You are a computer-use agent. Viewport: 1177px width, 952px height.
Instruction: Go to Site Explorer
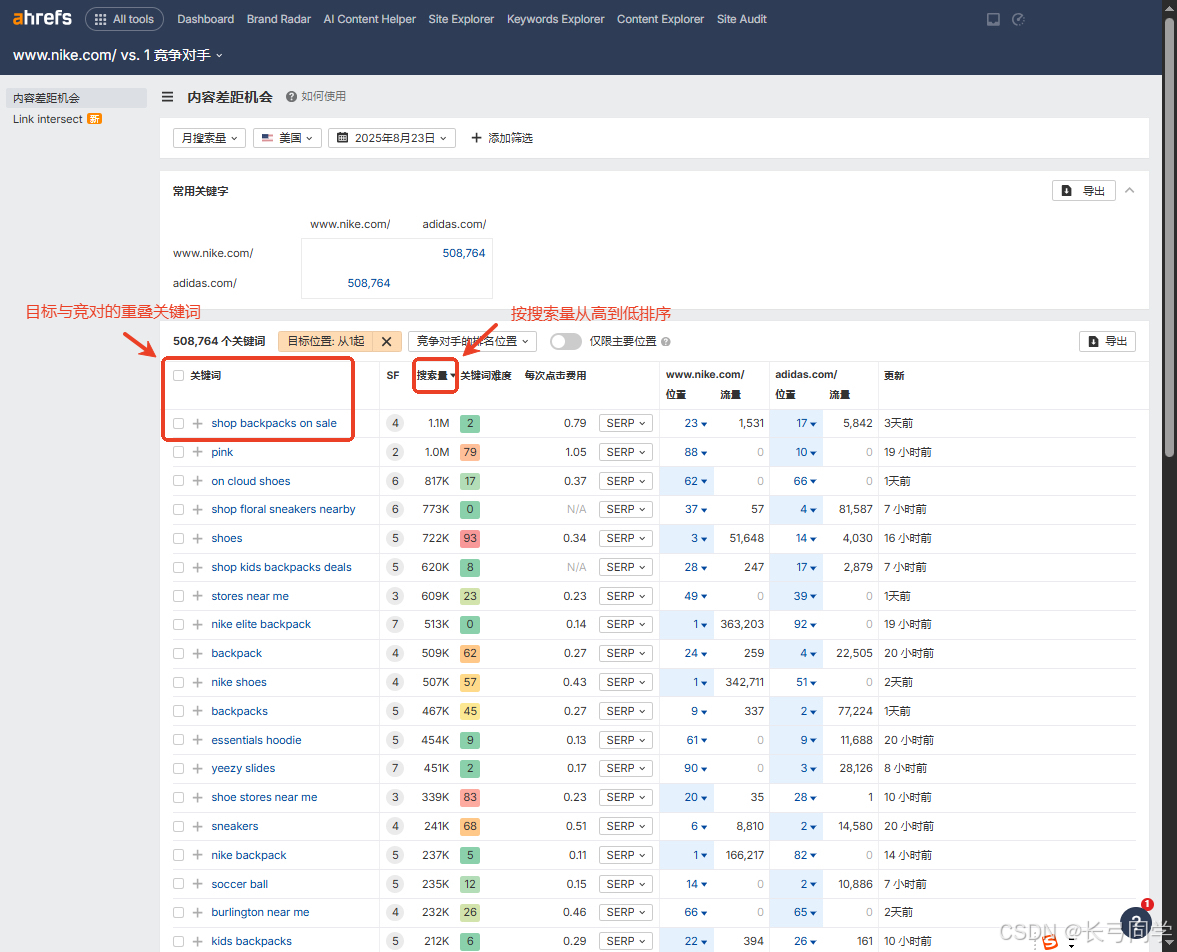pyautogui.click(x=461, y=19)
